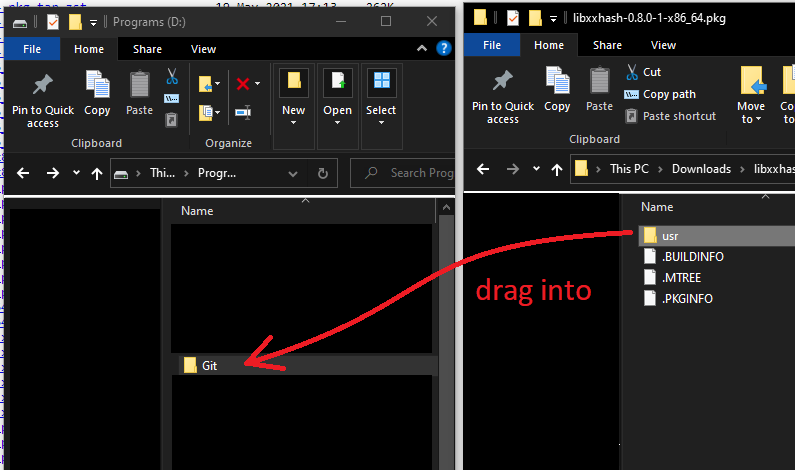Go back in Programs window
Image resolution: width=795 pixels, height=470 pixels.
23,173
